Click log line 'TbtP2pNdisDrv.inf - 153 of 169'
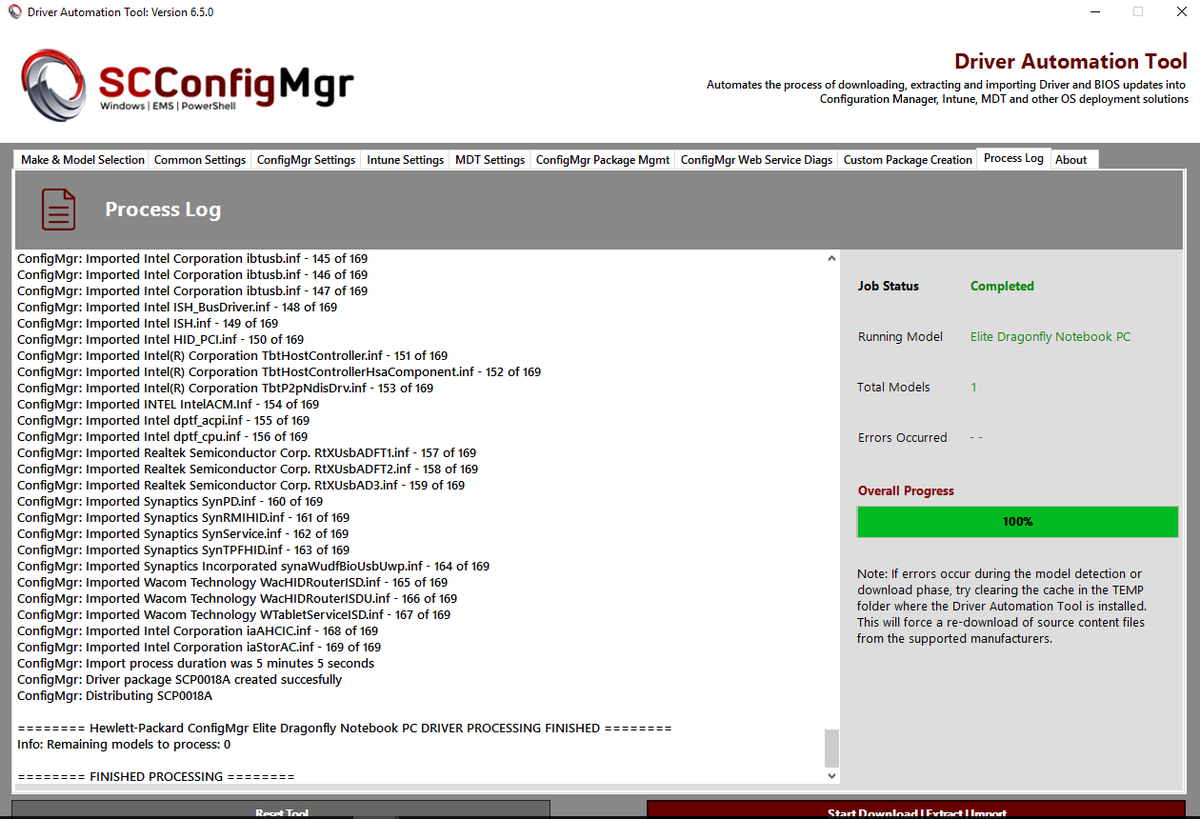This screenshot has width=1200, height=819. (x=225, y=388)
